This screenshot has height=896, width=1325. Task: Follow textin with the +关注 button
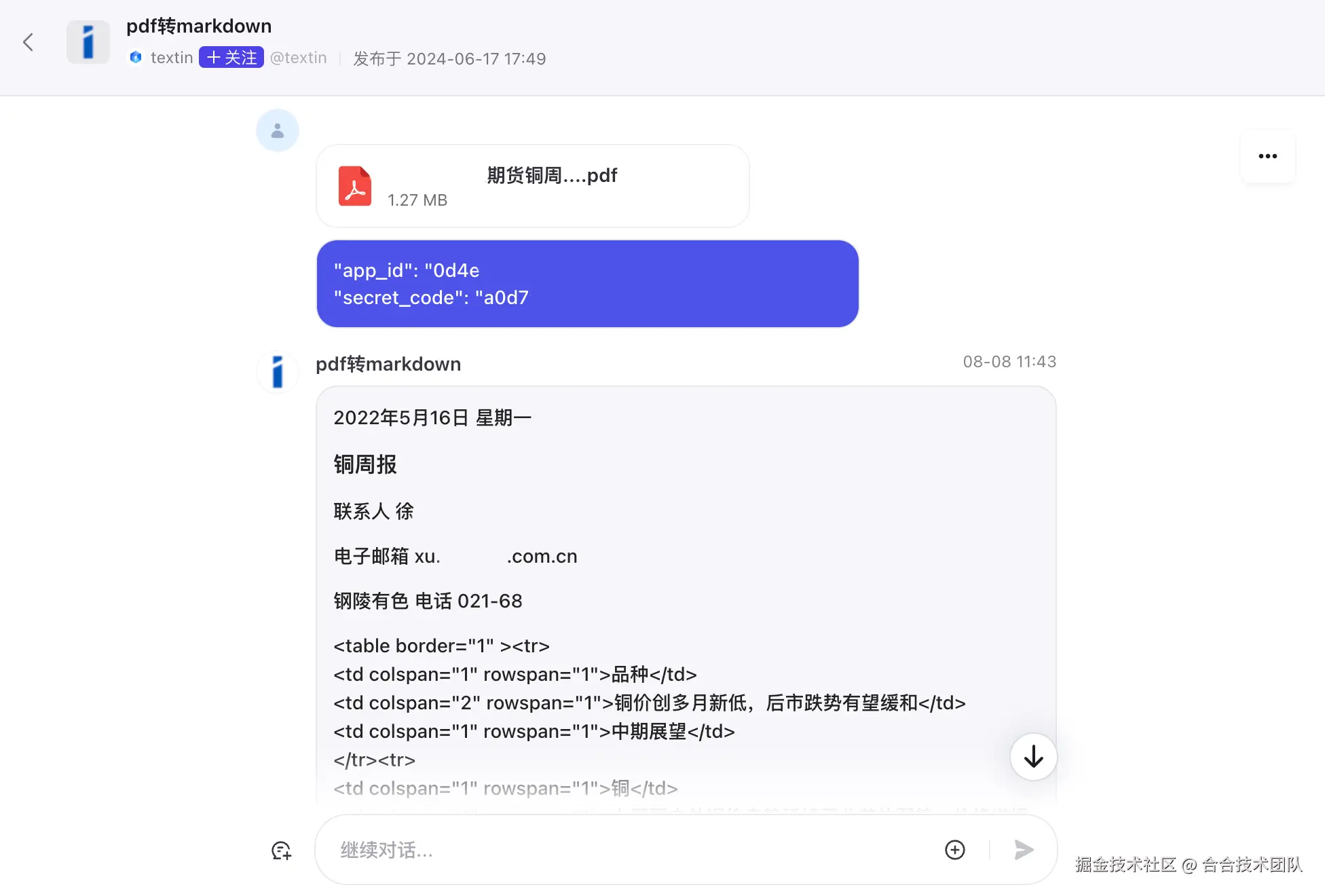coord(231,58)
